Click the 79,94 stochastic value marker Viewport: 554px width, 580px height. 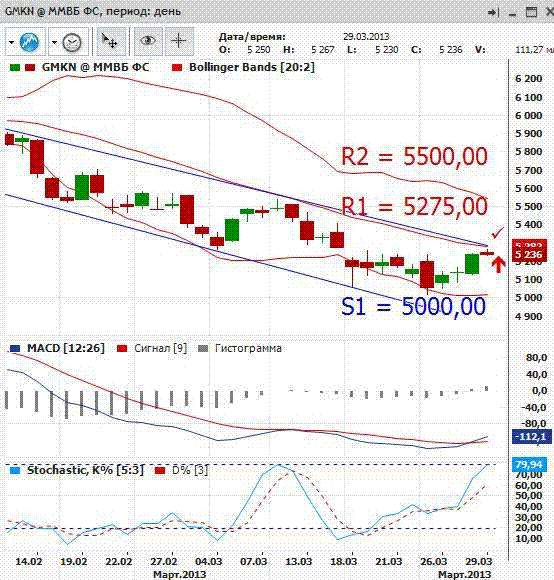528,464
